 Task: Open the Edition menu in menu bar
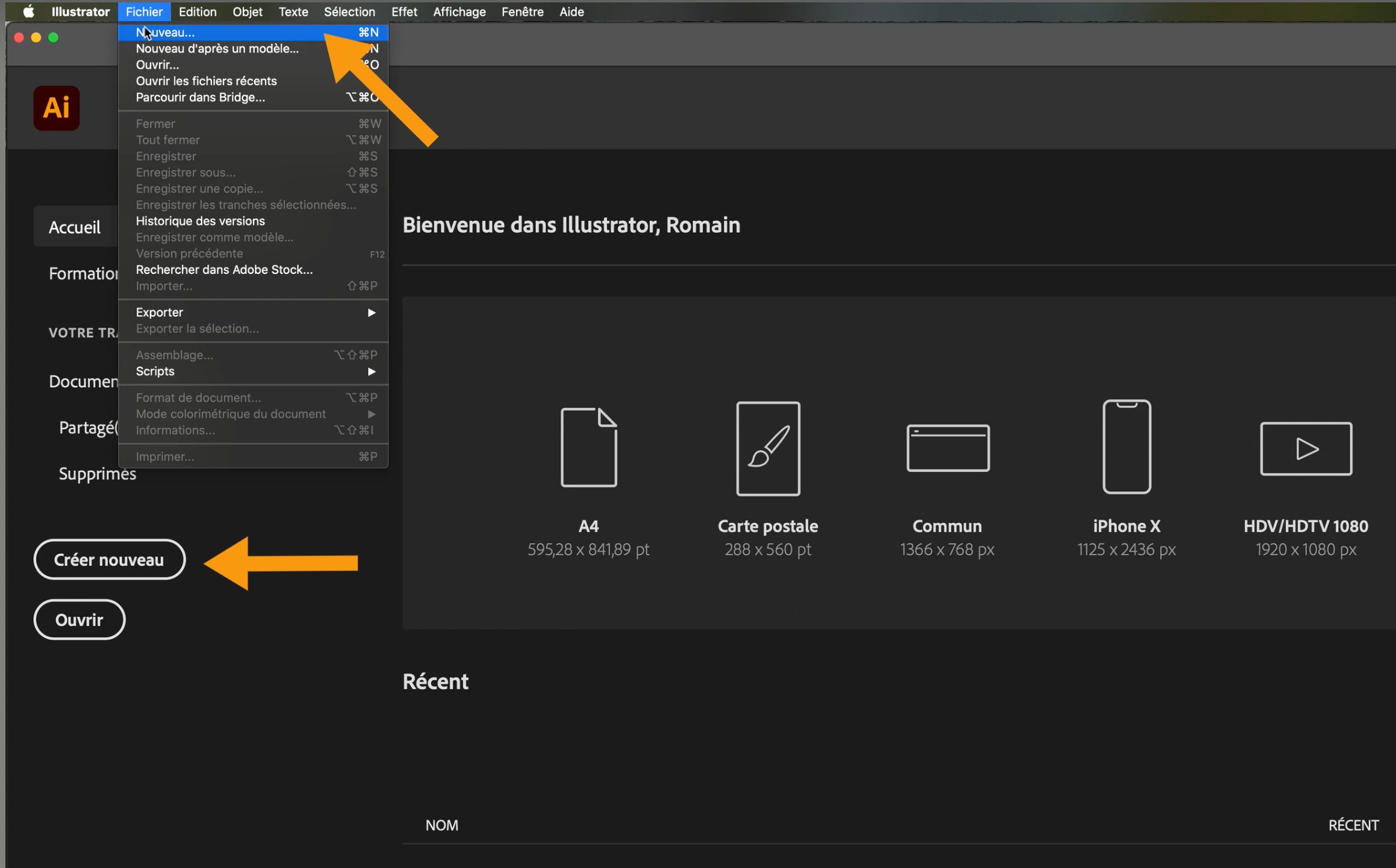(x=197, y=11)
